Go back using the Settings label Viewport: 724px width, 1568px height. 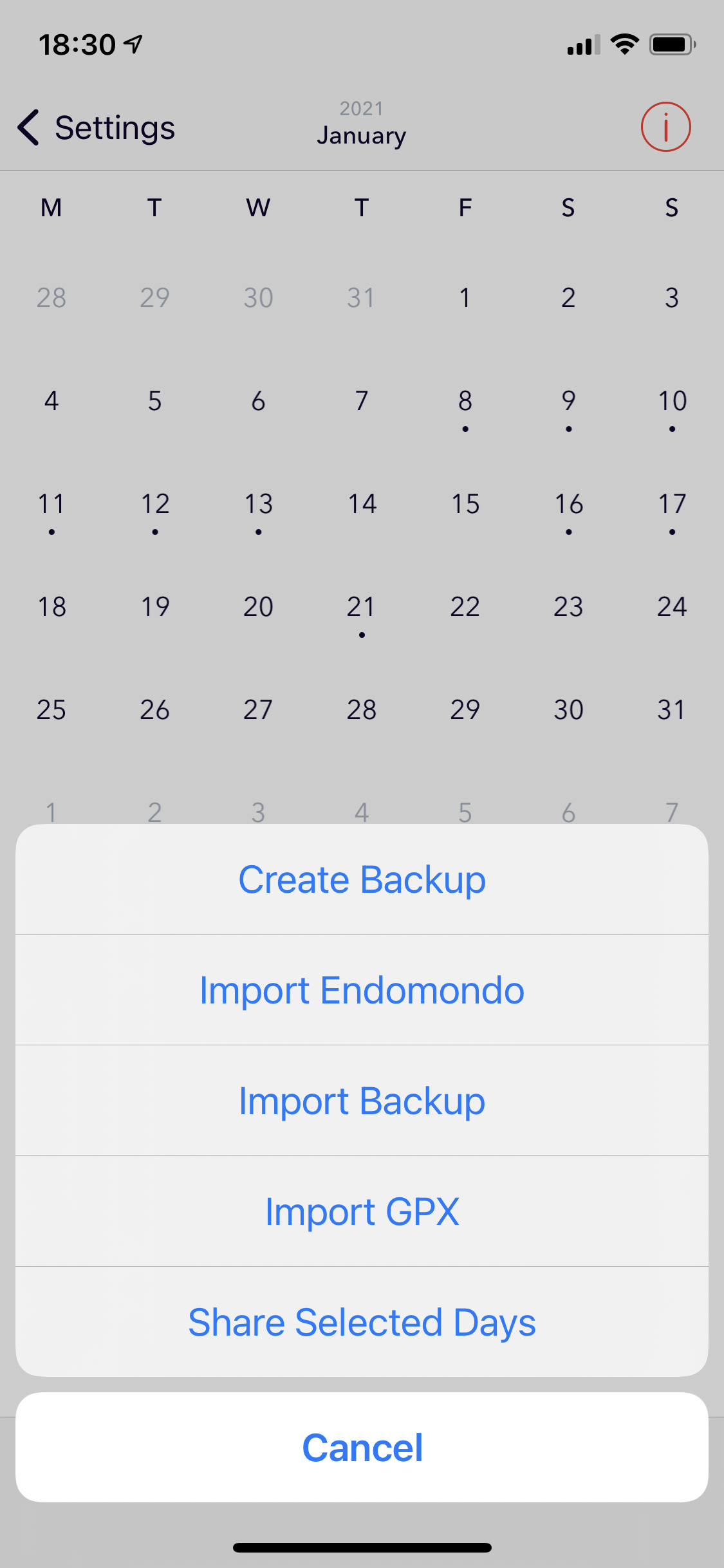(x=115, y=127)
